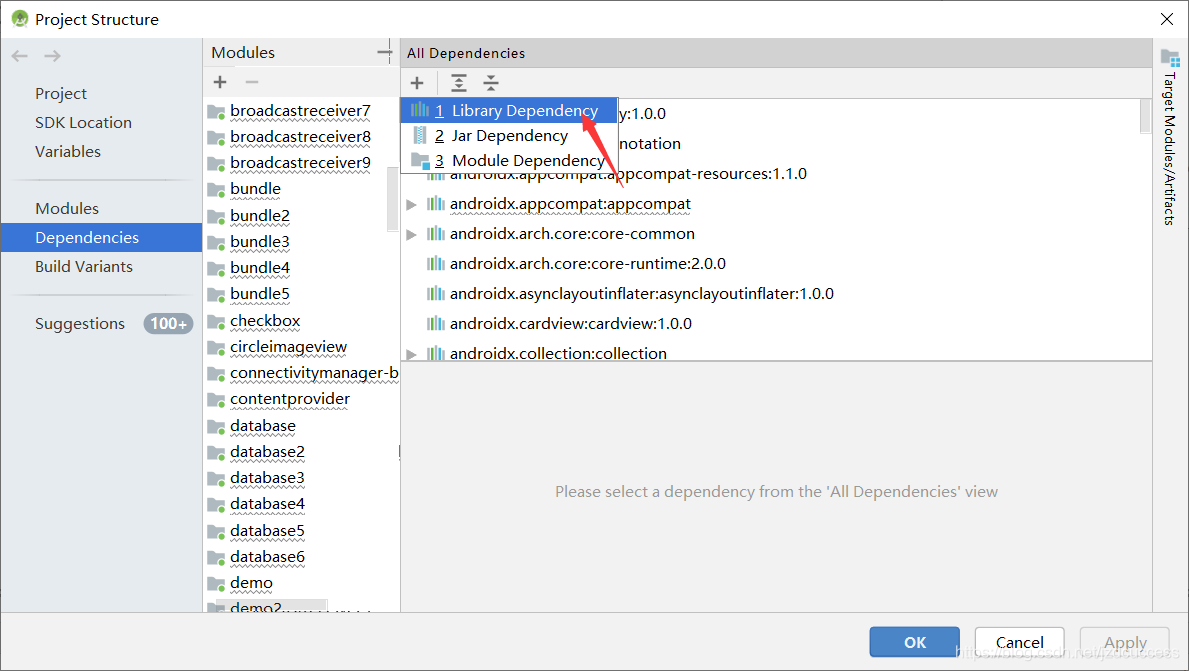Open Suggestions section

(x=80, y=324)
